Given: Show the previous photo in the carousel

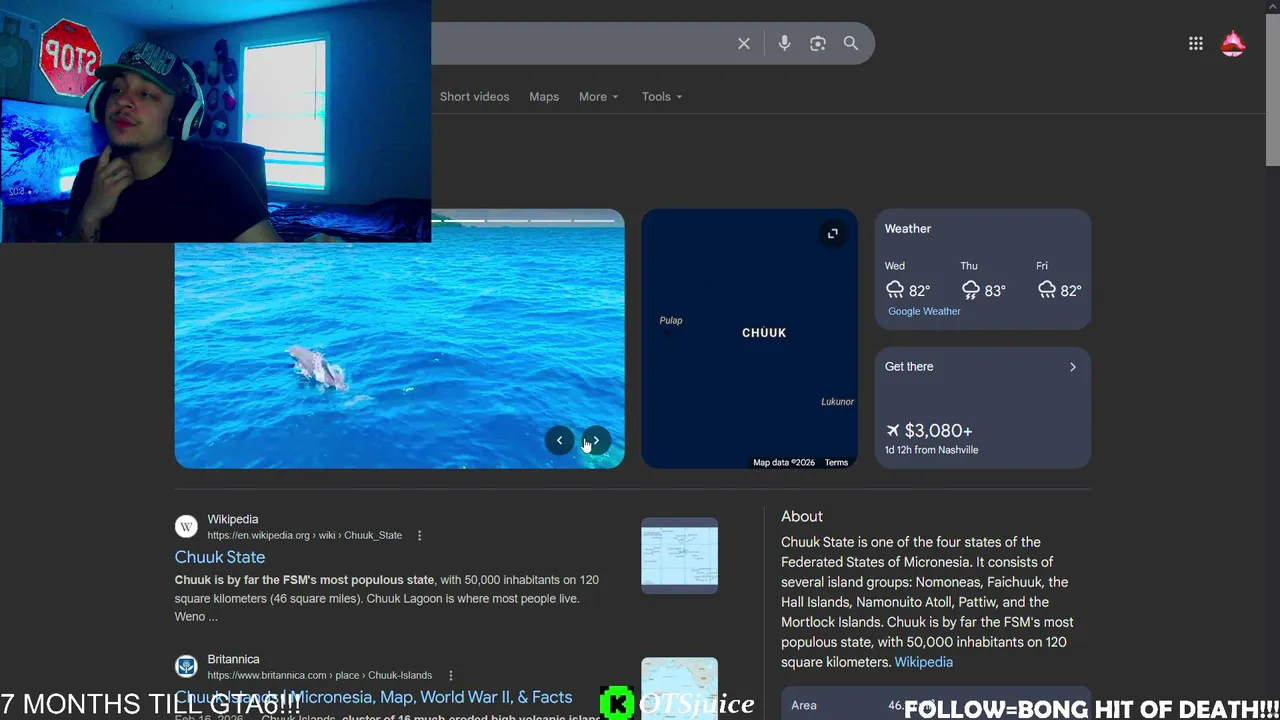Looking at the screenshot, I should (559, 441).
